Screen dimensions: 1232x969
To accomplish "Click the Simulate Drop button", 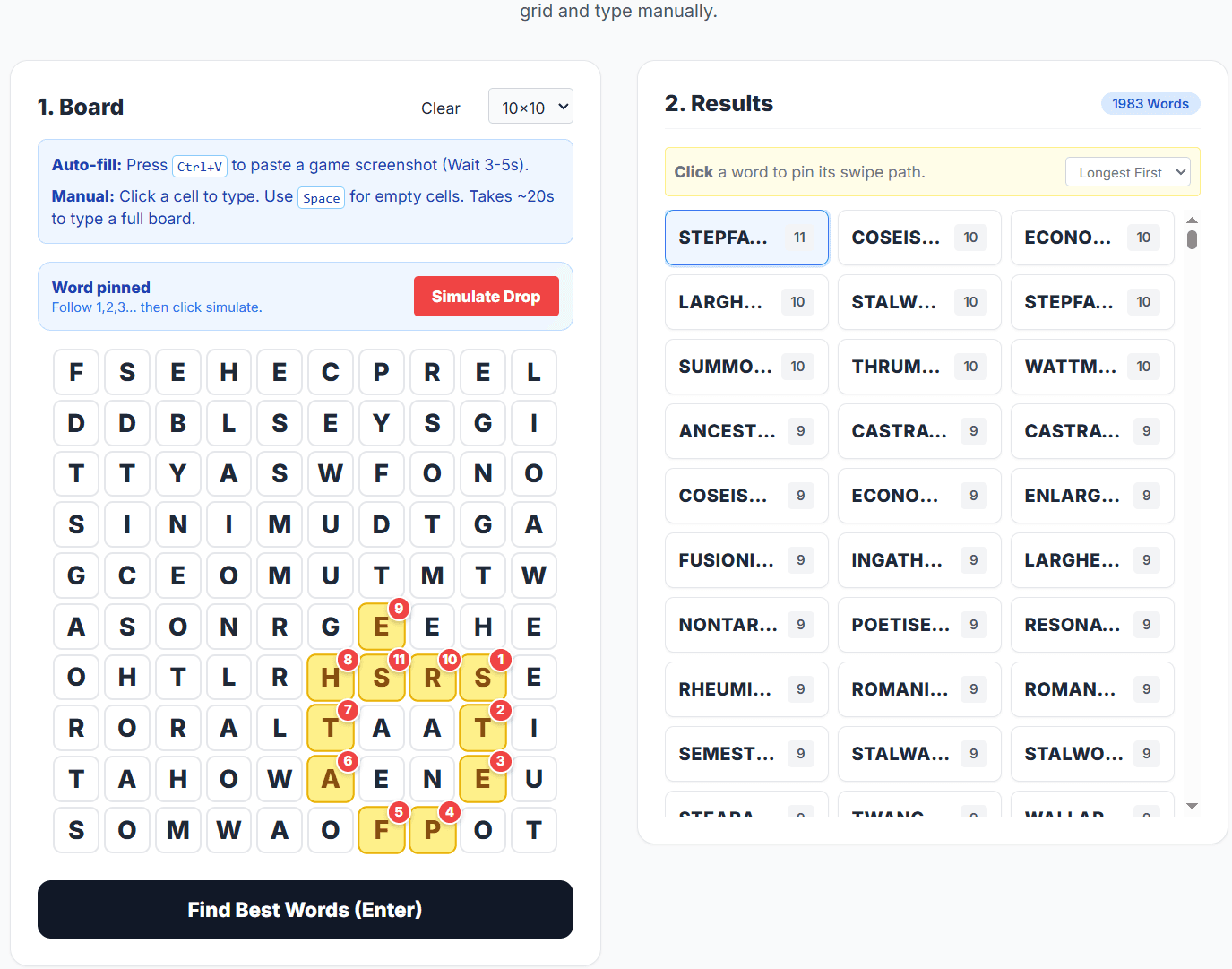I will [486, 296].
